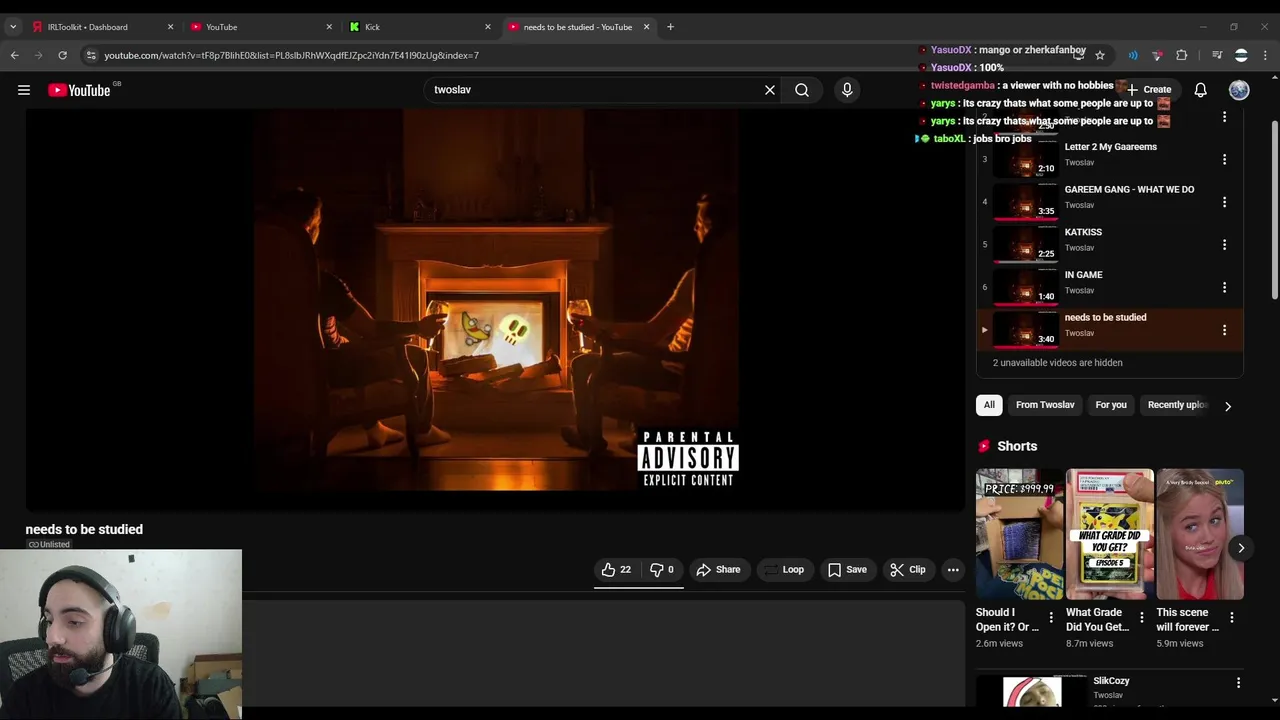Open site information icon in address bar

(91, 56)
